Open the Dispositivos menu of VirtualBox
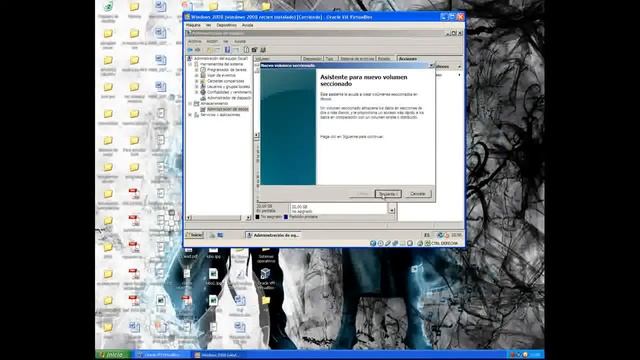 (226, 25)
